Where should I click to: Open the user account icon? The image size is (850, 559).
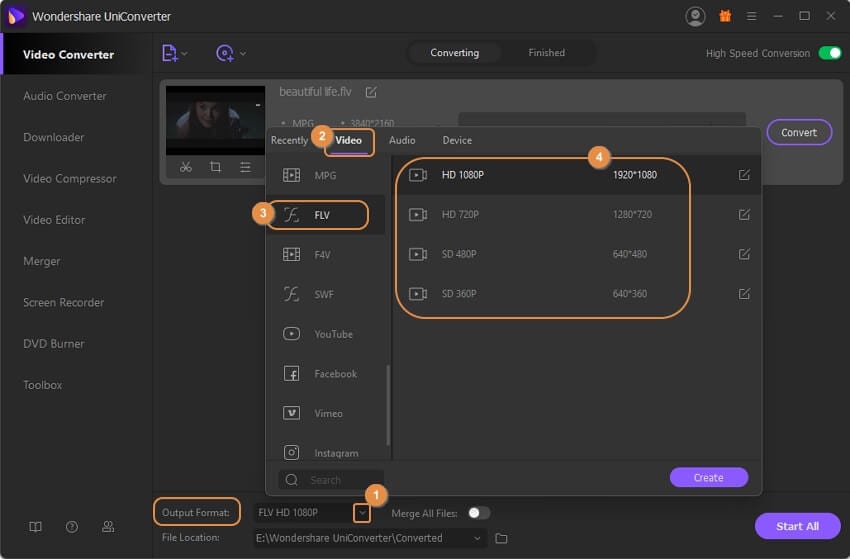696,16
